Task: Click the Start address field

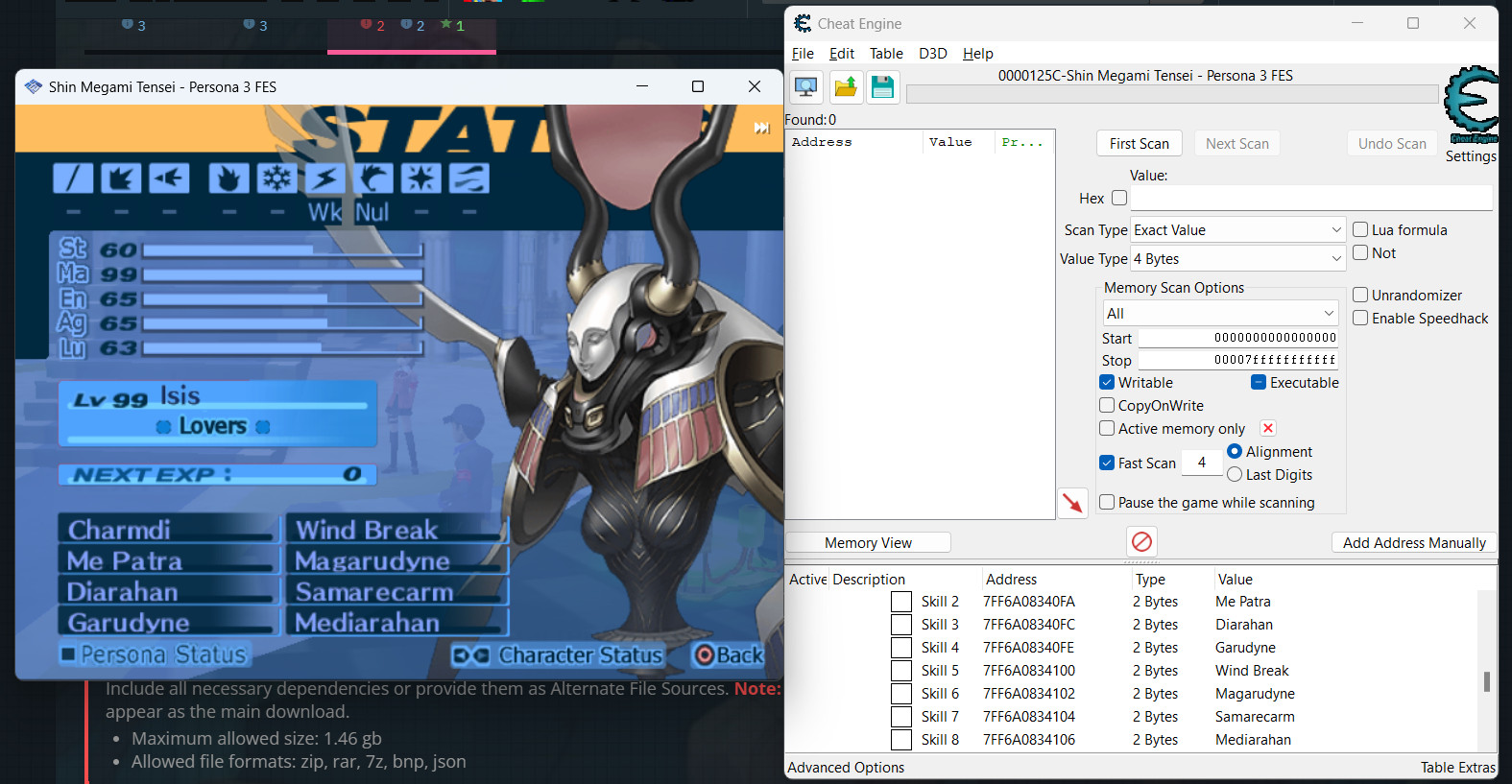Action: (1238, 338)
